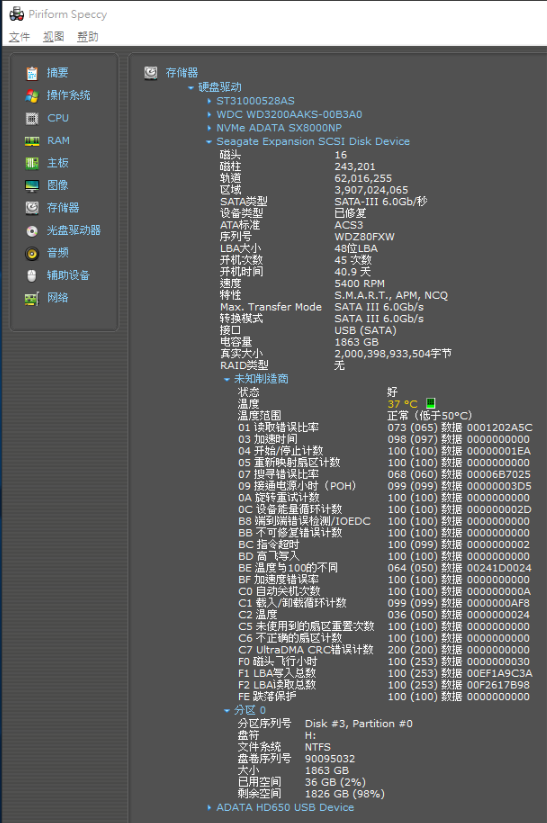This screenshot has height=823, width=547.
Task: Select the 主板 motherboard icon
Action: (x=32, y=163)
